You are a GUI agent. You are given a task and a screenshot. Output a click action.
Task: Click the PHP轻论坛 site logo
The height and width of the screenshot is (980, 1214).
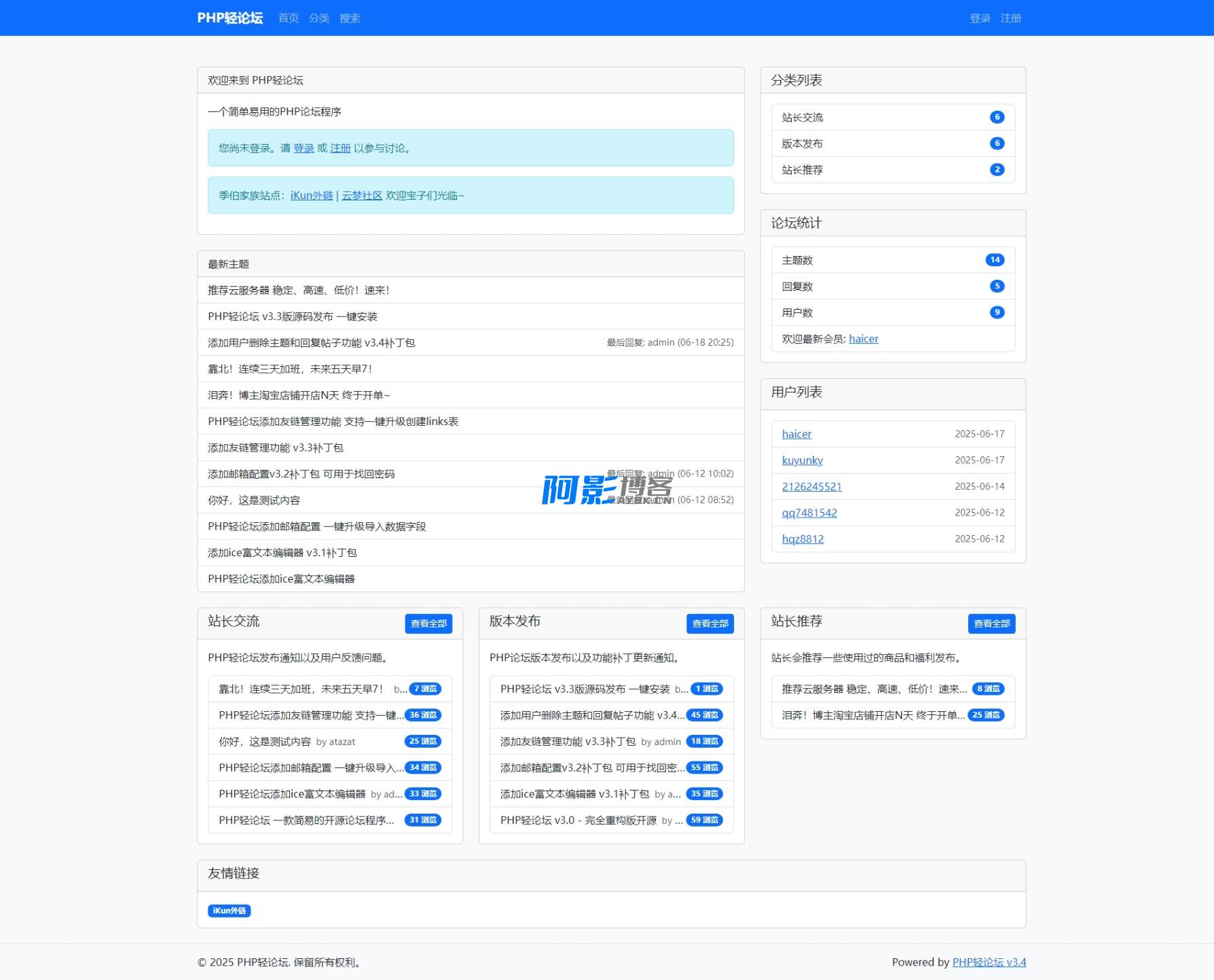coord(229,18)
